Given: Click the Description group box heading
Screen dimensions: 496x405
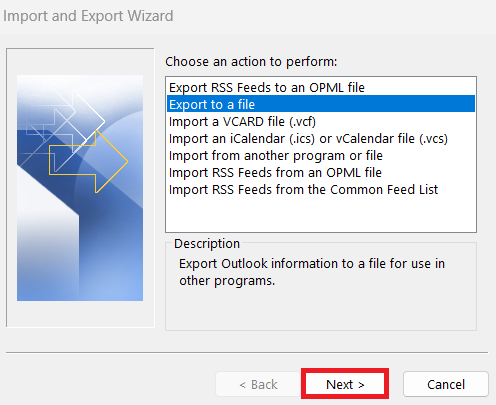Looking at the screenshot, I should pos(207,244).
